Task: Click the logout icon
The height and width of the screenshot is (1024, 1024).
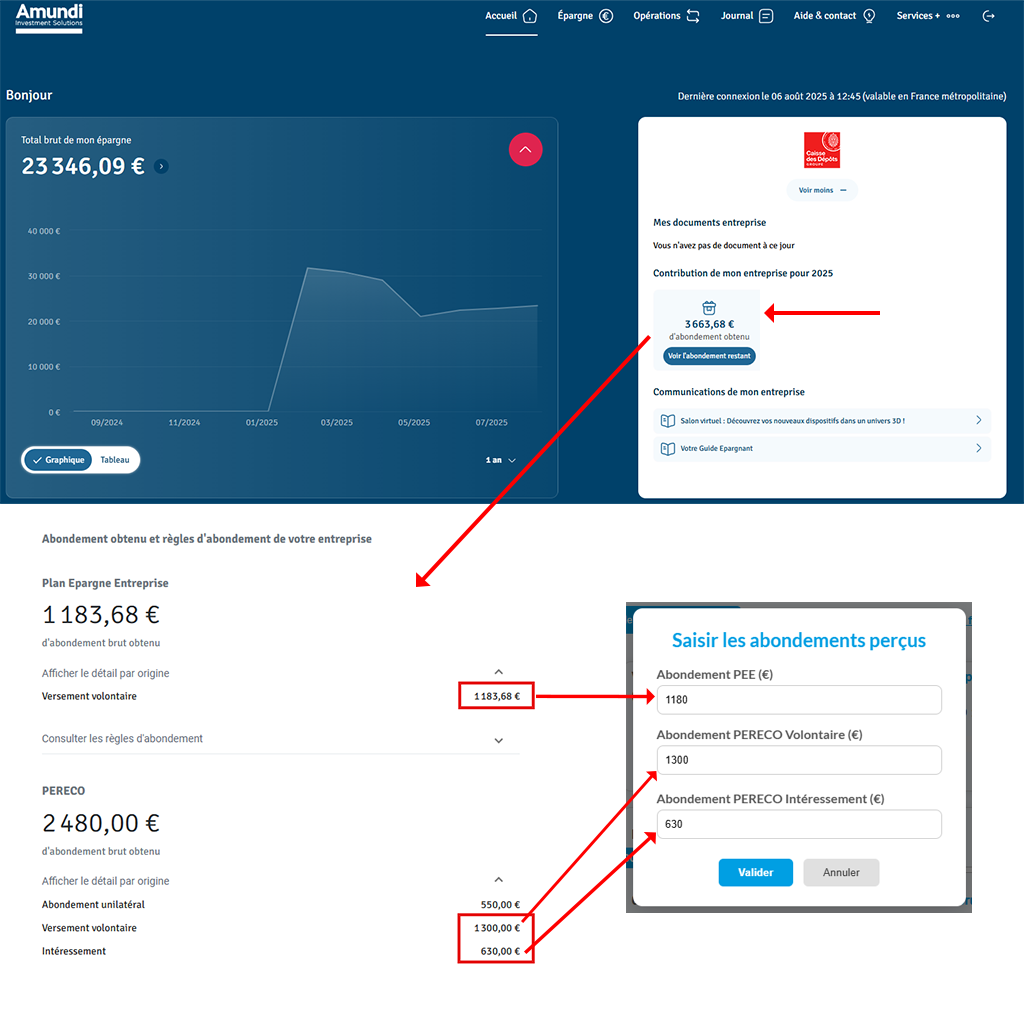Action: (989, 16)
